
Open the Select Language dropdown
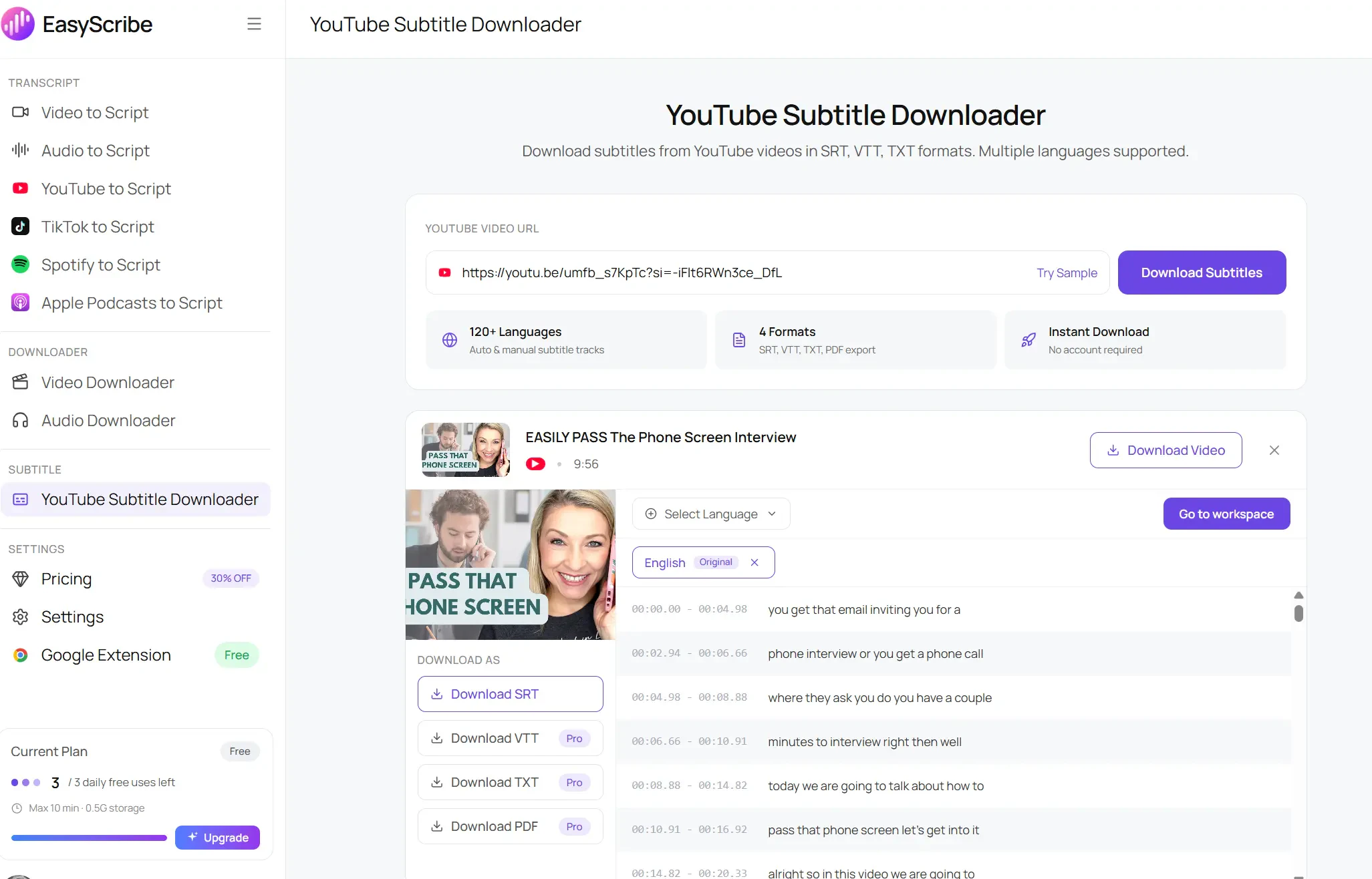(711, 514)
